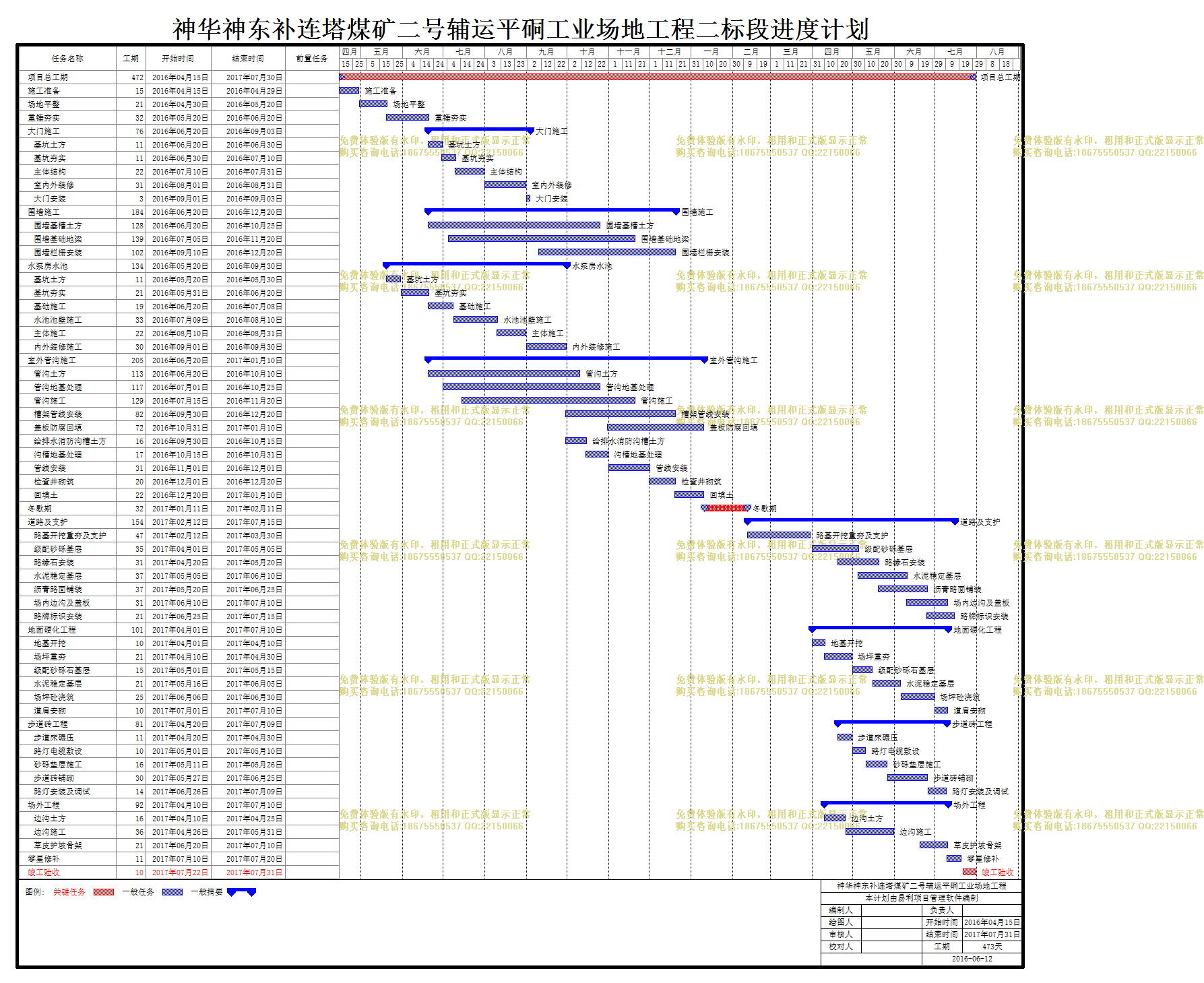This screenshot has width=1204, height=983.
Task: Select the 检查井砌筑 name in task table
Action: [x=54, y=482]
